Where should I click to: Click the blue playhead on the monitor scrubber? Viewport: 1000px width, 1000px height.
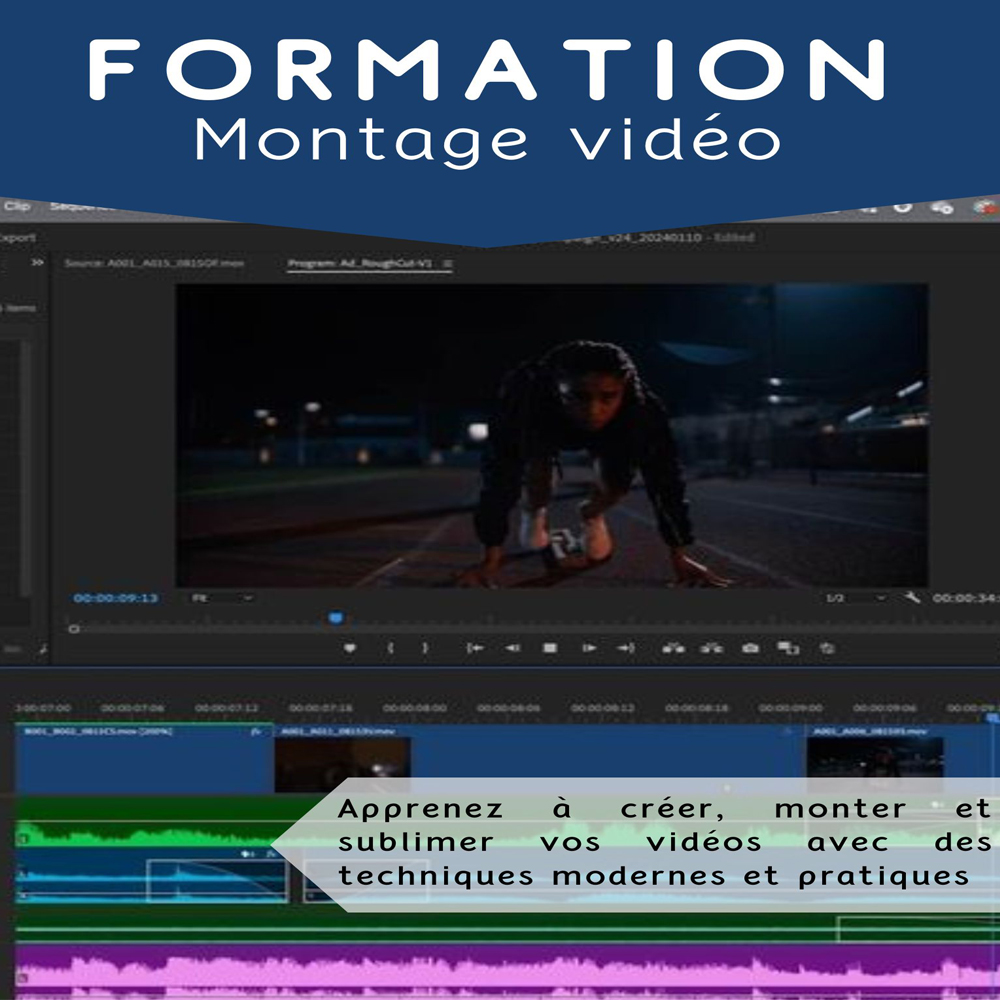coord(336,619)
